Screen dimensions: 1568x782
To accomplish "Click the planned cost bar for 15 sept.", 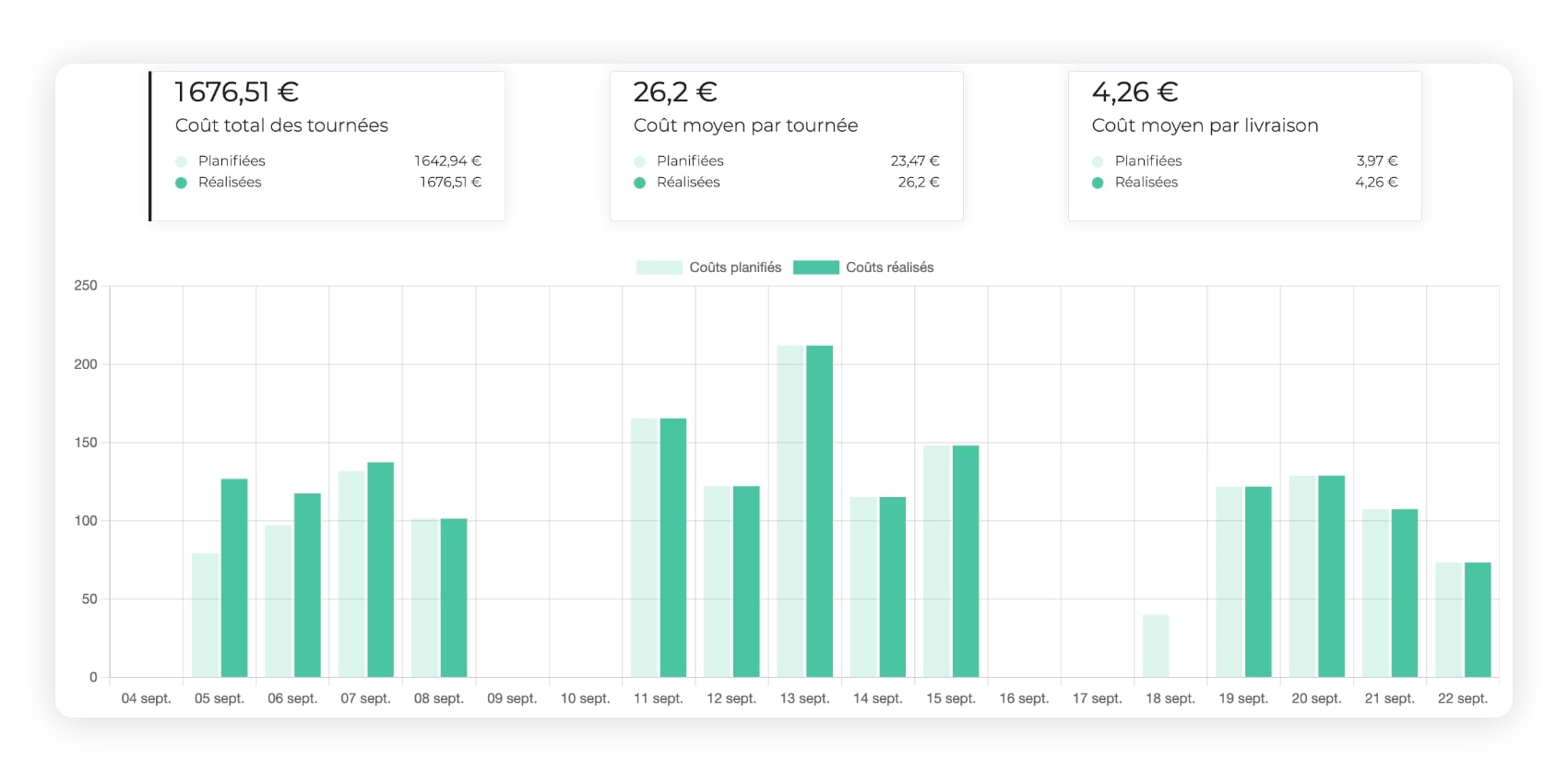I will pyautogui.click(x=936, y=561).
